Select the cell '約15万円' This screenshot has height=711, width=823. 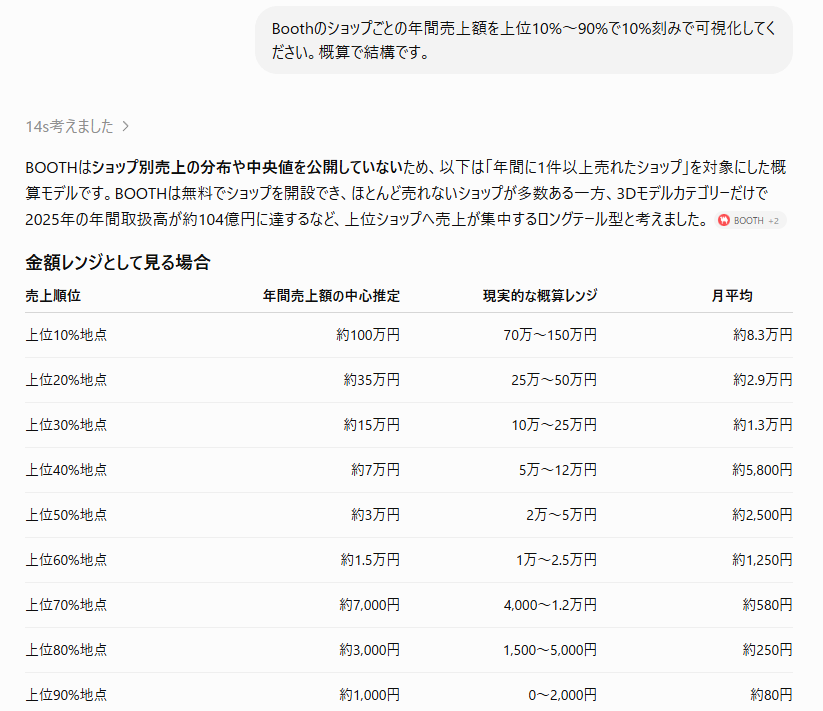pos(372,425)
